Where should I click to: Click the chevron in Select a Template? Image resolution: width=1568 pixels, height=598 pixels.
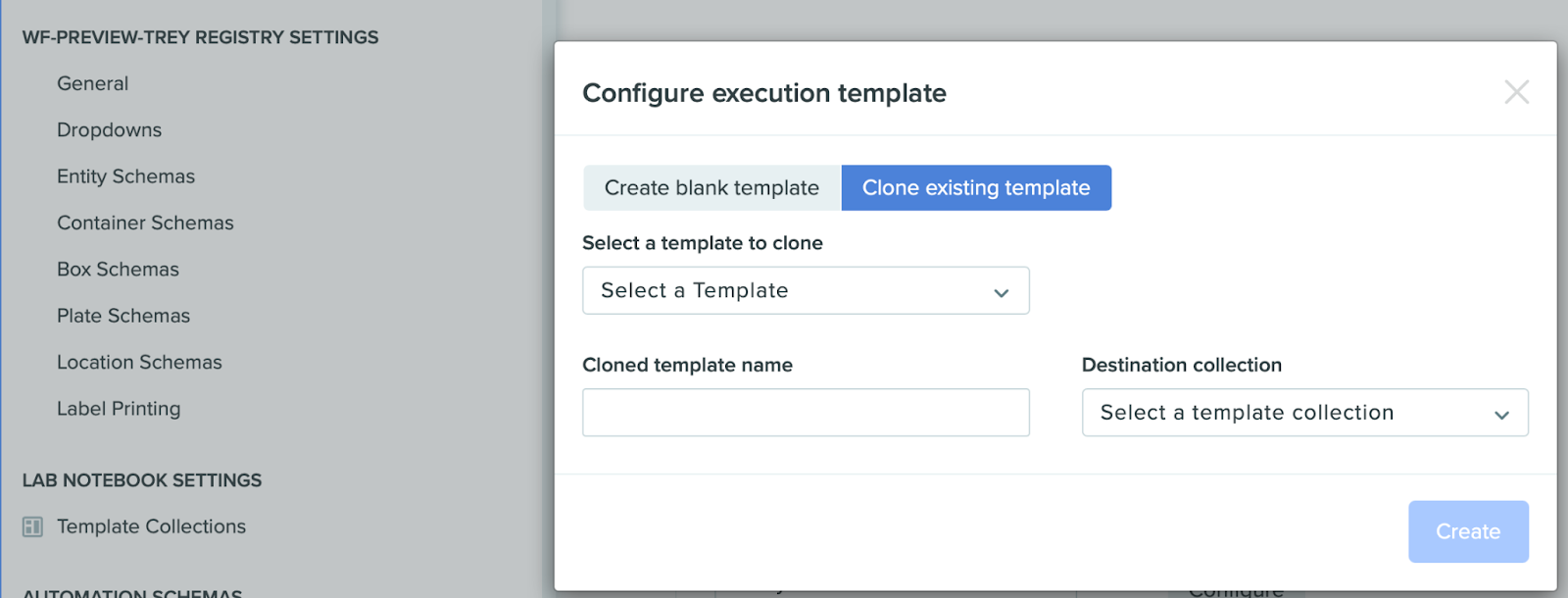1001,293
